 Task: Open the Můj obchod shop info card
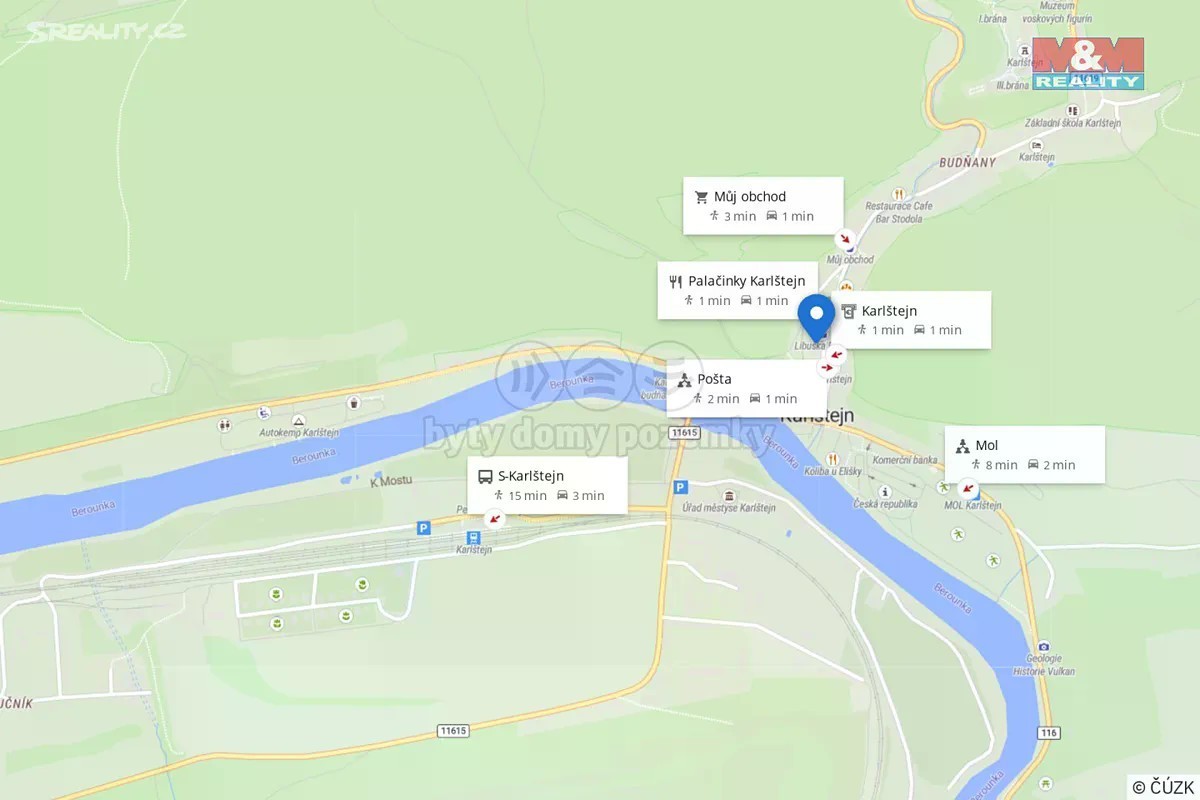tap(763, 206)
